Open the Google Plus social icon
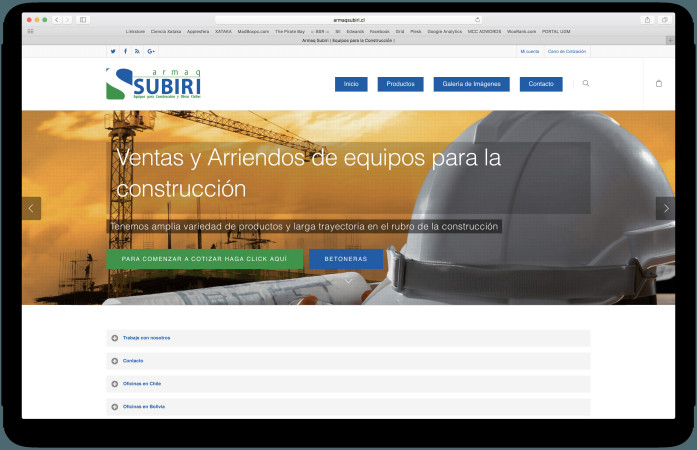Image resolution: width=697 pixels, height=450 pixels. [151, 51]
